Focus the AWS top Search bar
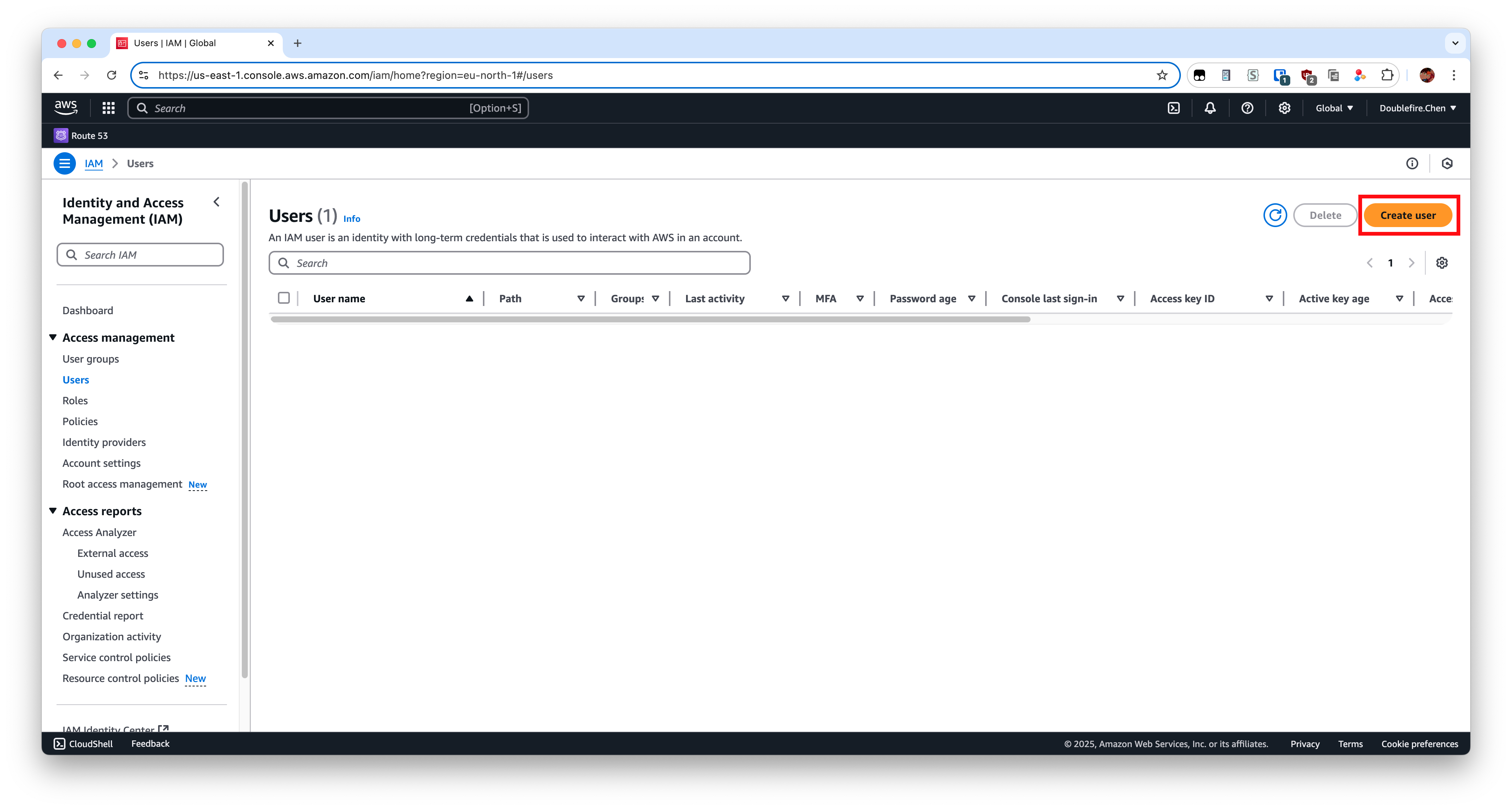Image resolution: width=1512 pixels, height=810 pixels. (328, 108)
